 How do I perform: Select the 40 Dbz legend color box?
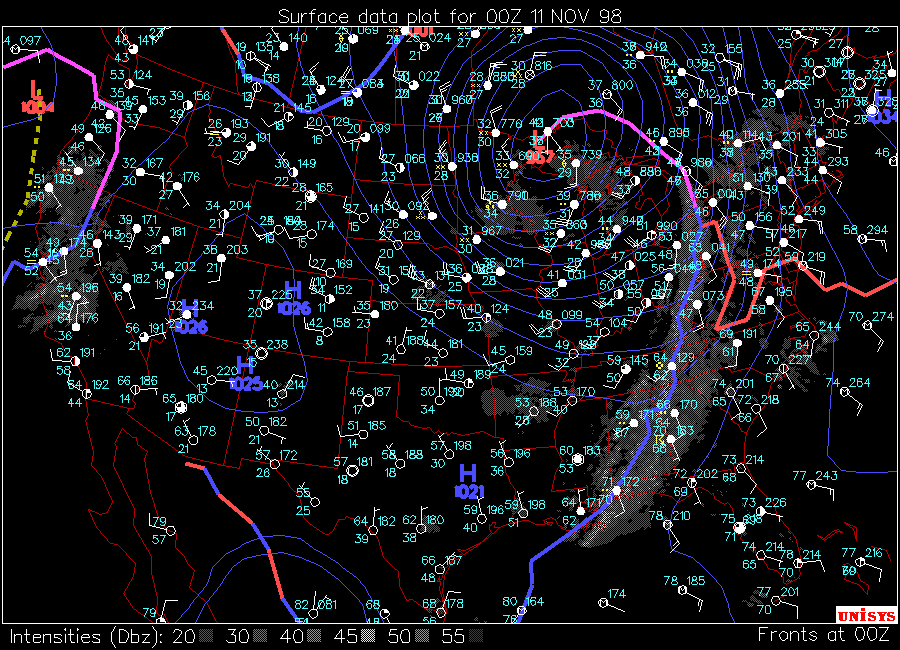point(315,636)
